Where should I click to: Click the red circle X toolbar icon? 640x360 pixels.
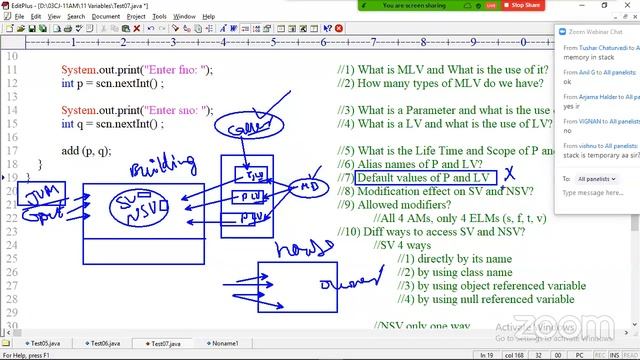coord(339,29)
